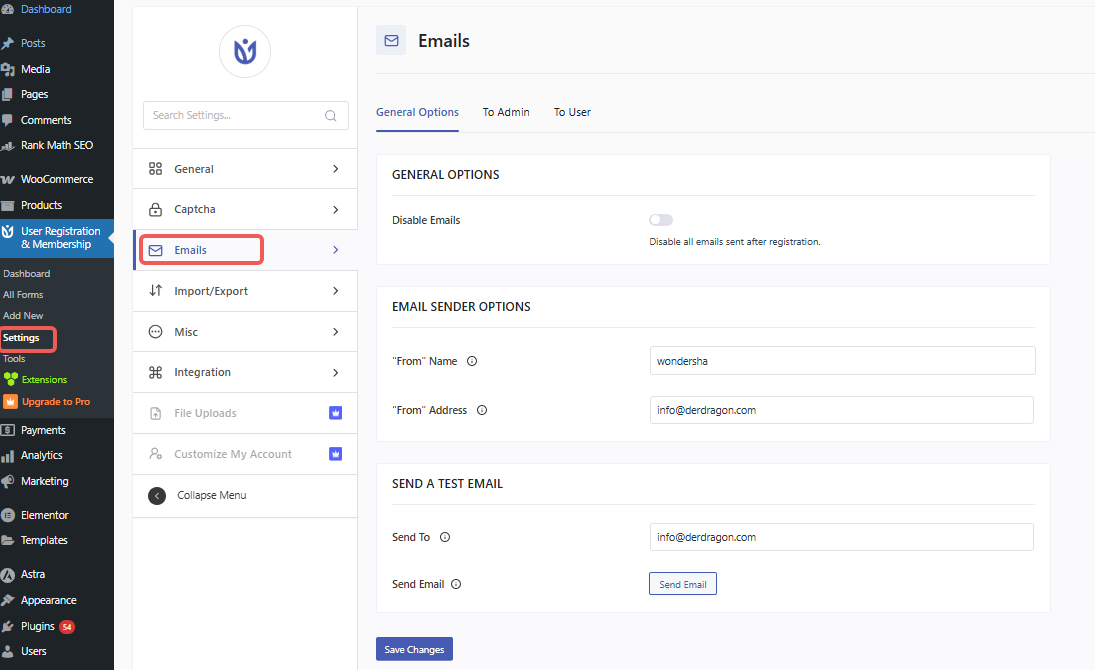
Task: Click the Send Email button
Action: pyautogui.click(x=683, y=584)
